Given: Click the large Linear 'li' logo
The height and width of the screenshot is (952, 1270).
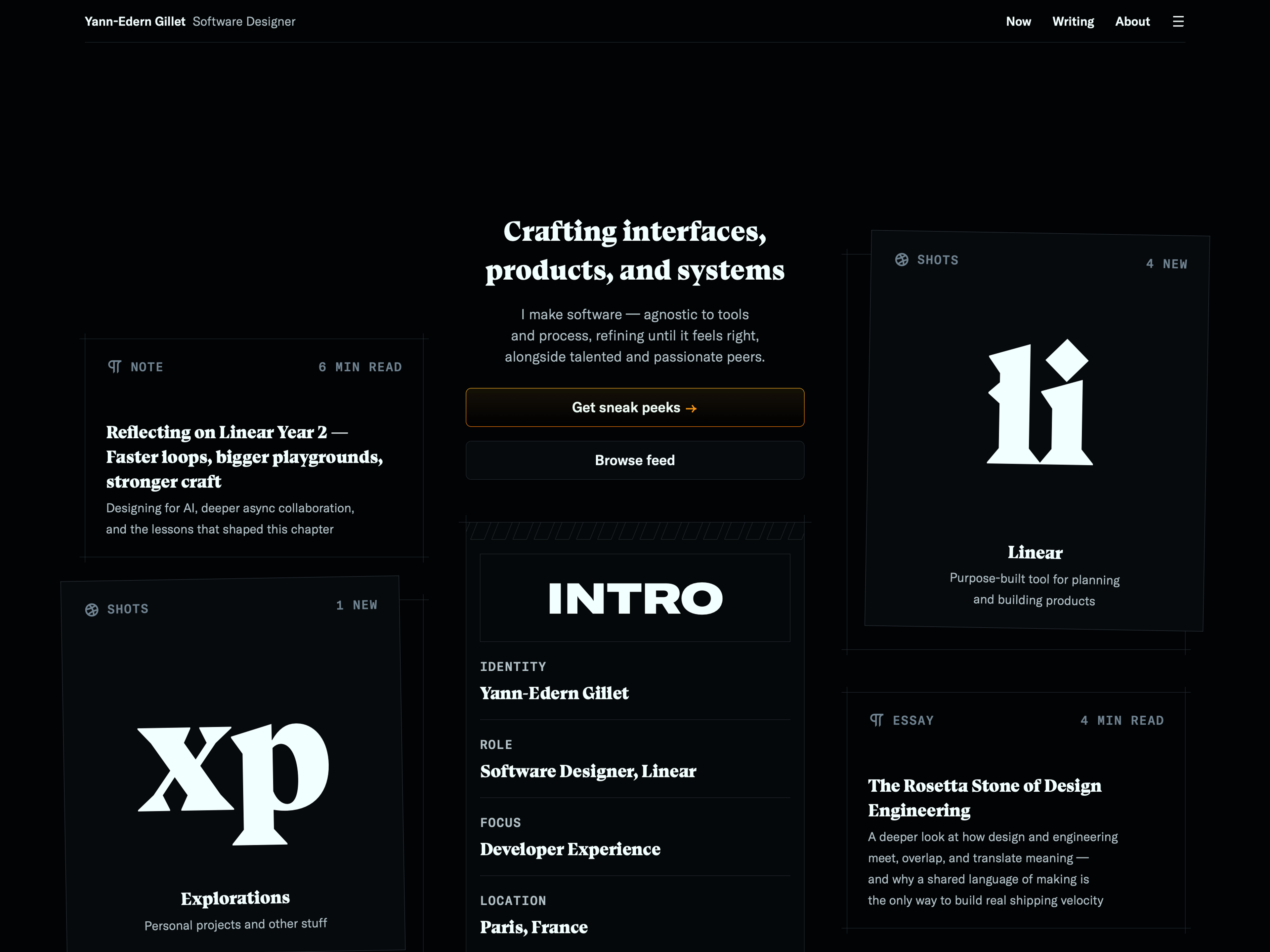Looking at the screenshot, I should point(1039,402).
